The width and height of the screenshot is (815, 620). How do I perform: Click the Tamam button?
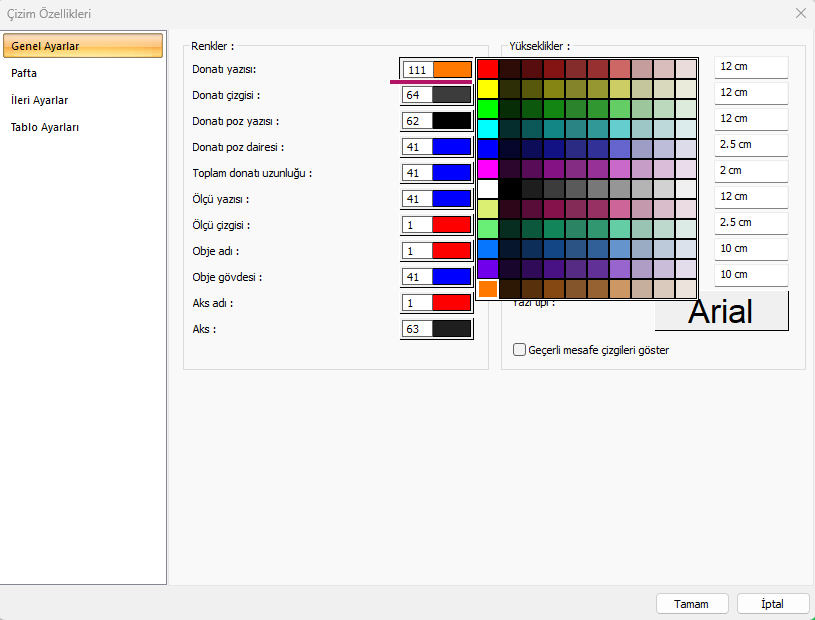point(691,604)
